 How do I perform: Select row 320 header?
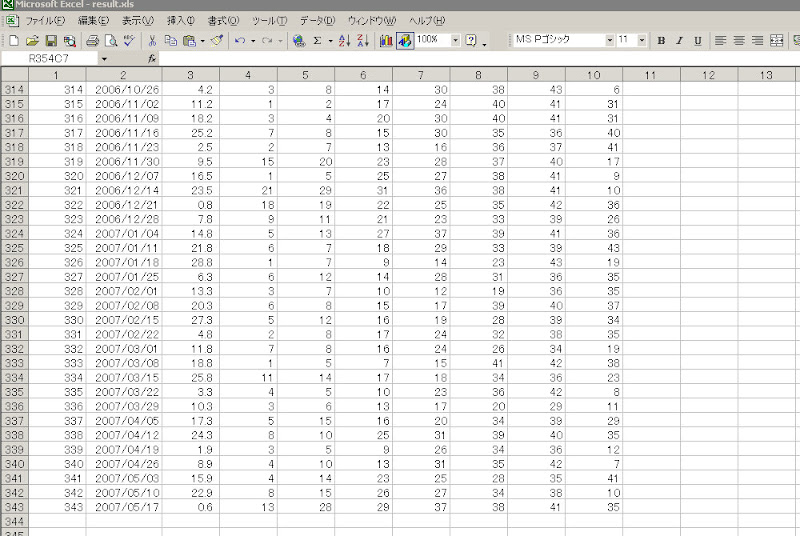tap(14, 176)
